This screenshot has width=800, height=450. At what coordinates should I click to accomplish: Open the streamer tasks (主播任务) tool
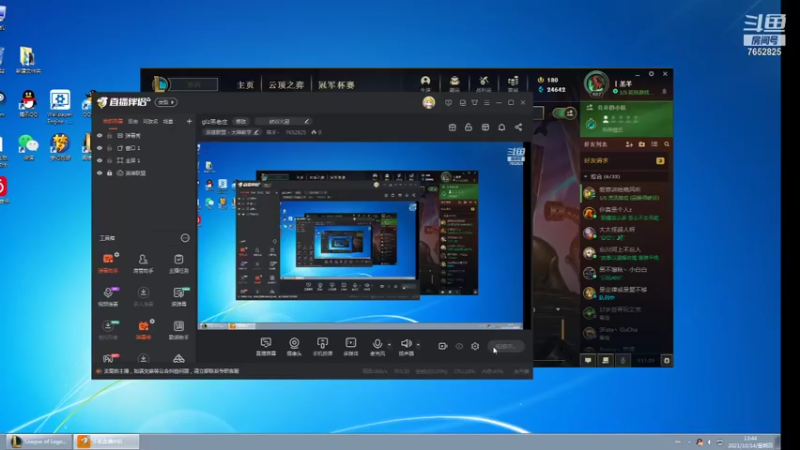179,263
